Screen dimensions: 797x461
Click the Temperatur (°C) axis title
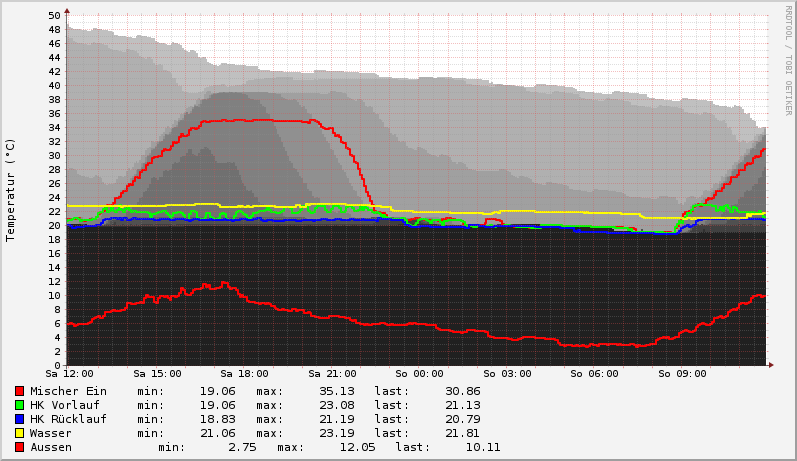pos(11,189)
